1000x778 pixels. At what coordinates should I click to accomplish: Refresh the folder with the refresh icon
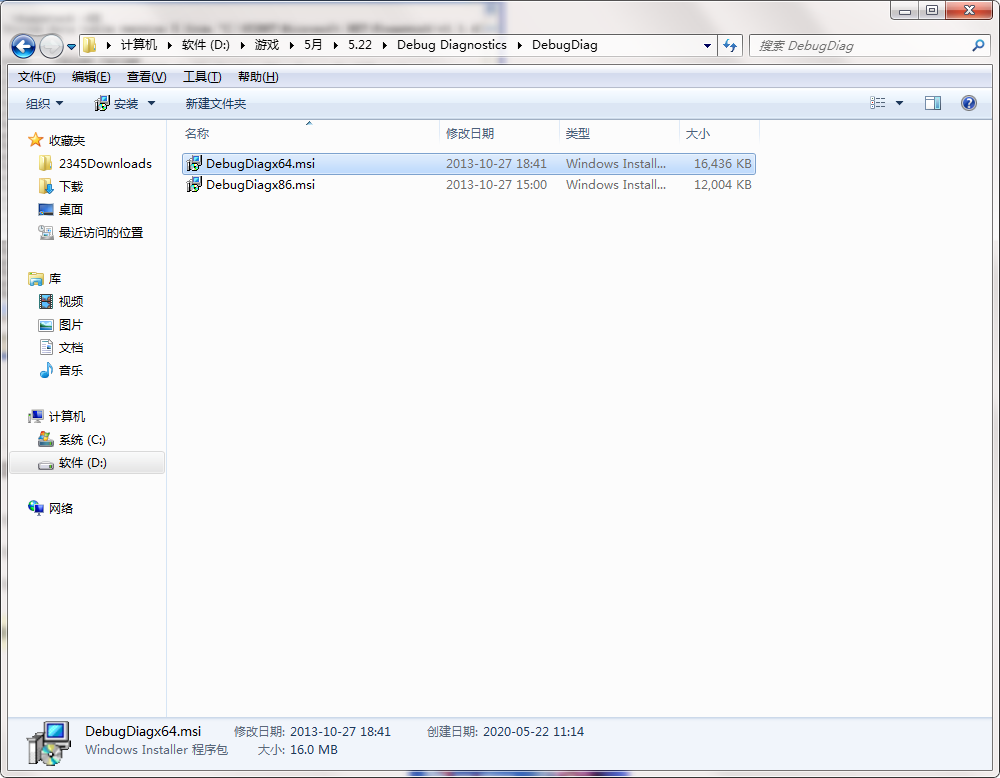click(x=730, y=46)
